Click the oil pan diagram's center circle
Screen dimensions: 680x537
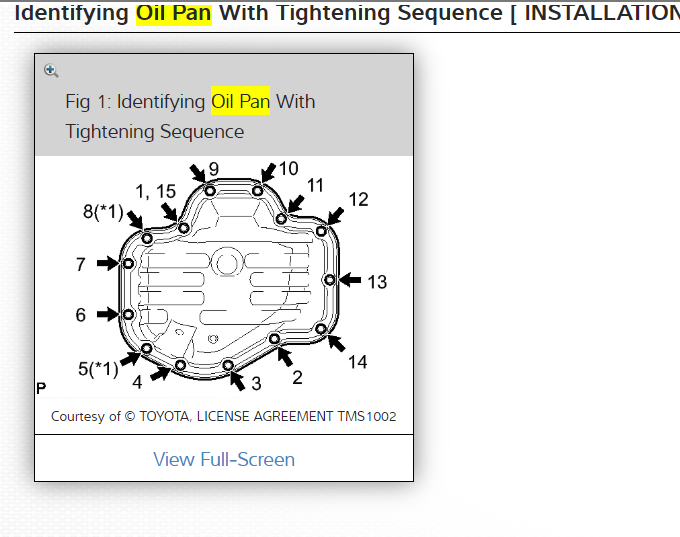click(x=227, y=264)
